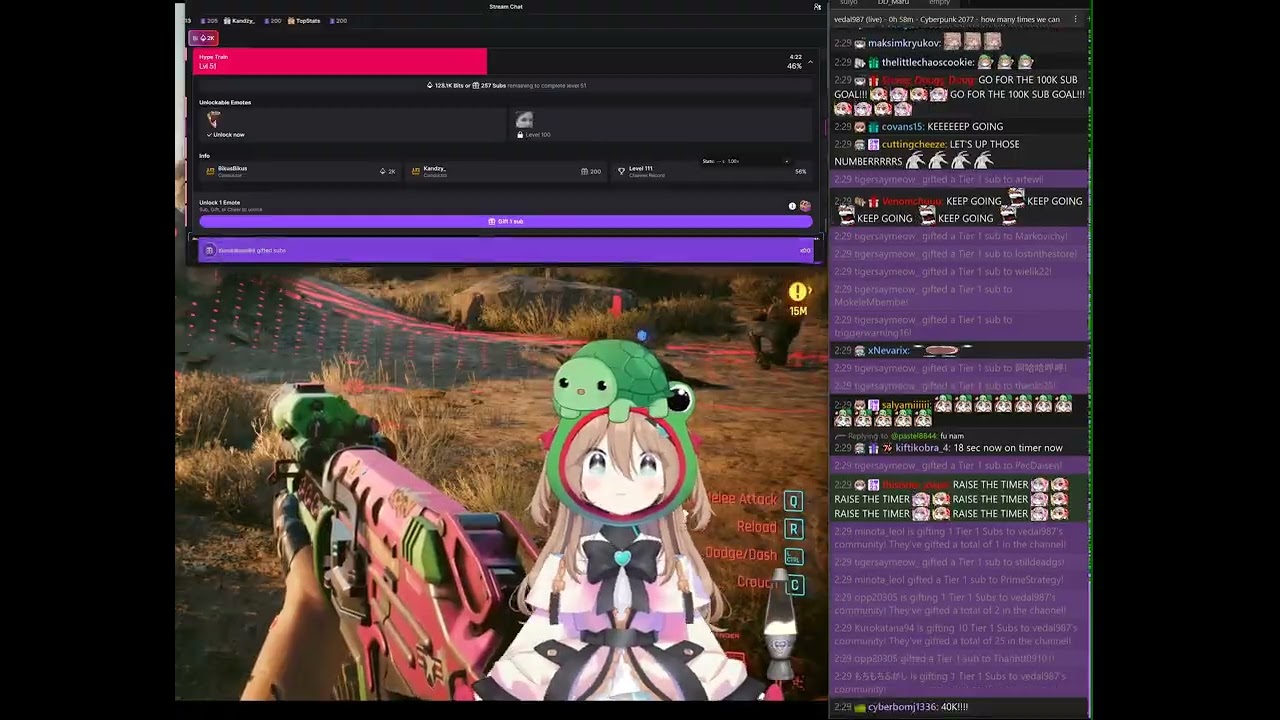Click username cyberbomj1336 in chat
This screenshot has height=720, width=1280.
pyautogui.click(x=903, y=707)
